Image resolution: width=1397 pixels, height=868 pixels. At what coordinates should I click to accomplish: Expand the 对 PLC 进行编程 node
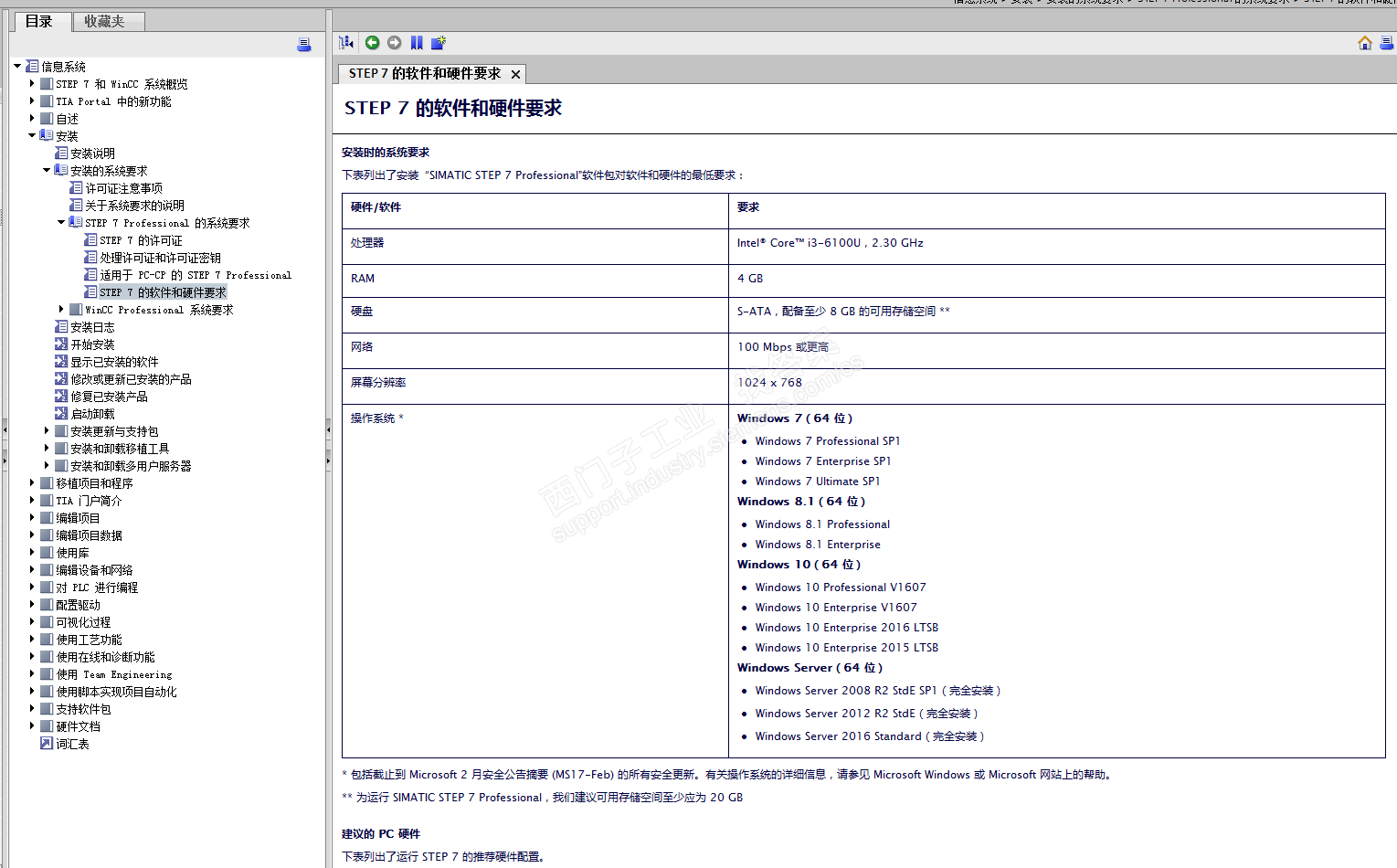31,587
